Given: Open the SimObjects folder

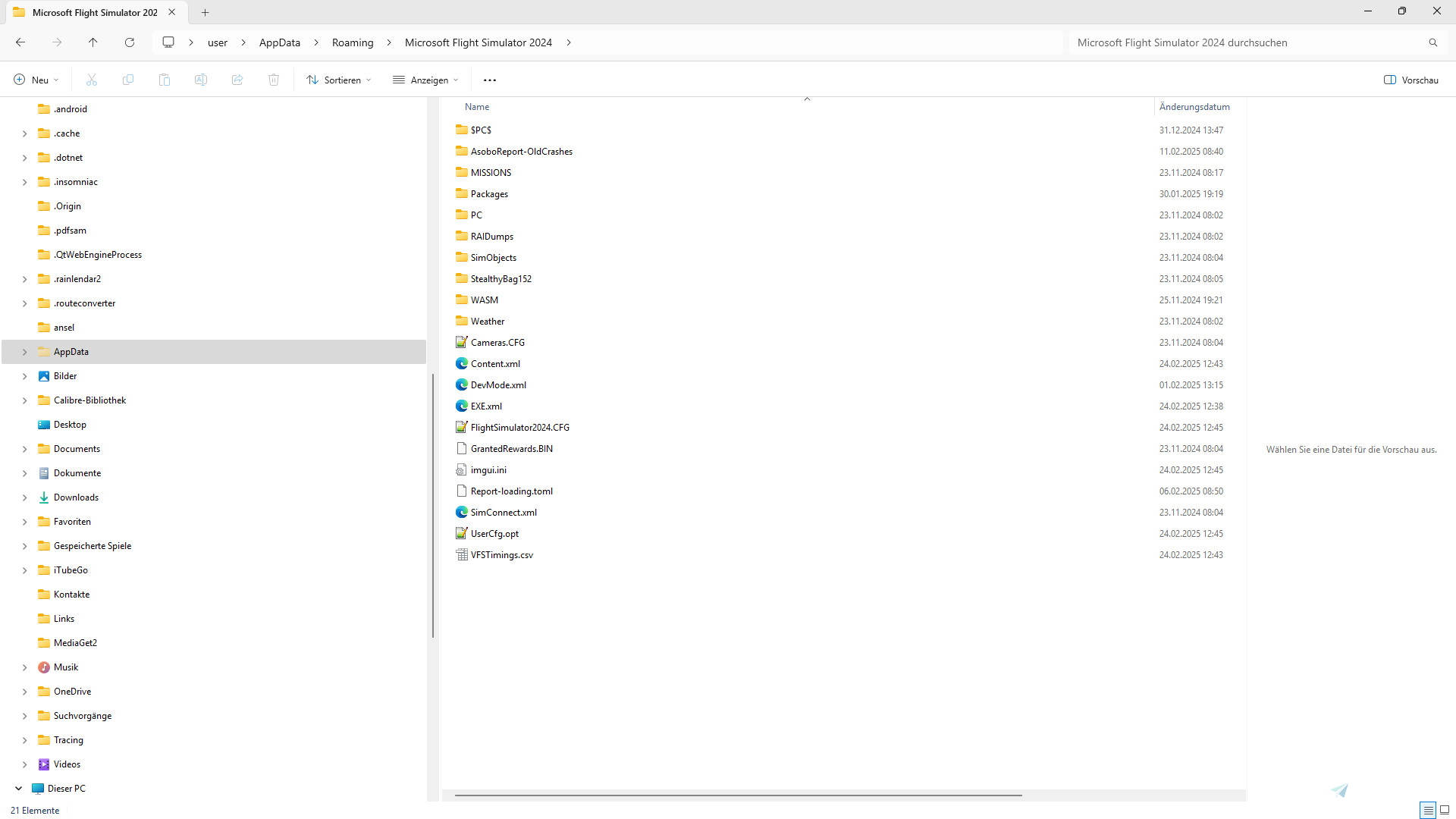Looking at the screenshot, I should coord(493,257).
